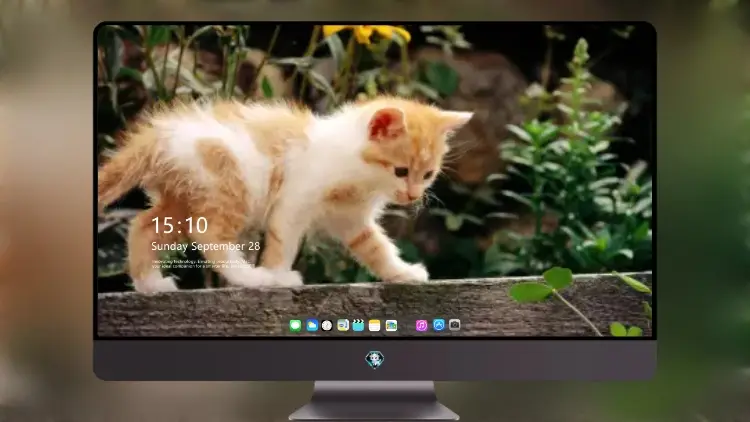Click the 15:10 clock widget
750x422 pixels.
point(179,225)
